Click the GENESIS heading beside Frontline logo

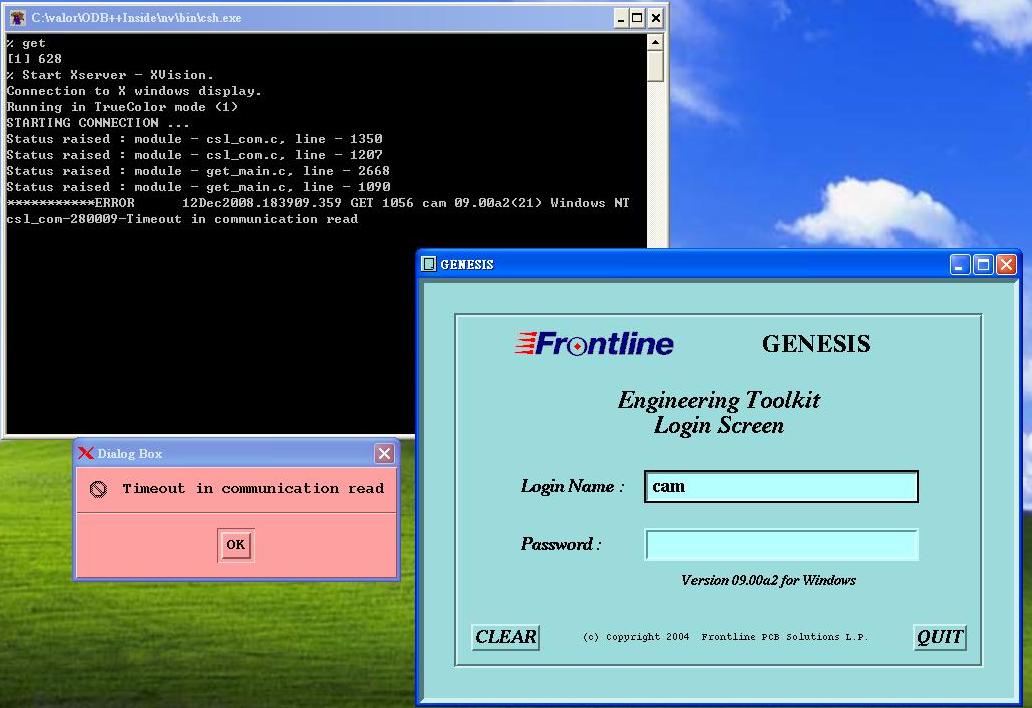coord(816,343)
